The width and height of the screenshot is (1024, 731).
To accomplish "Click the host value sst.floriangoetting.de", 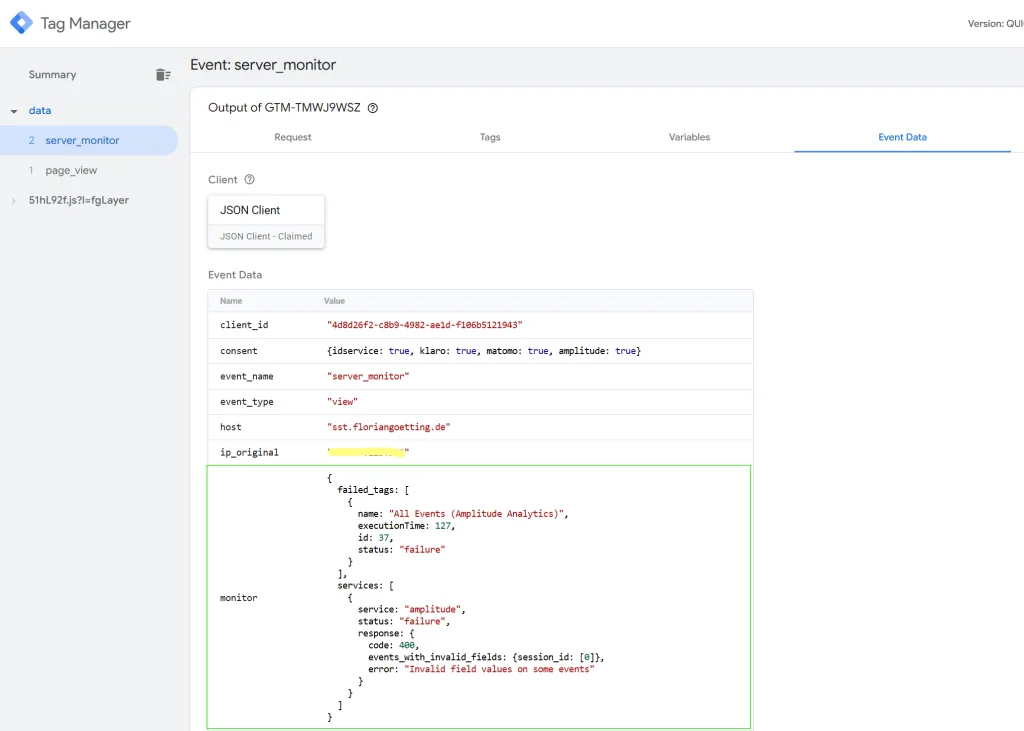I will pyautogui.click(x=389, y=427).
